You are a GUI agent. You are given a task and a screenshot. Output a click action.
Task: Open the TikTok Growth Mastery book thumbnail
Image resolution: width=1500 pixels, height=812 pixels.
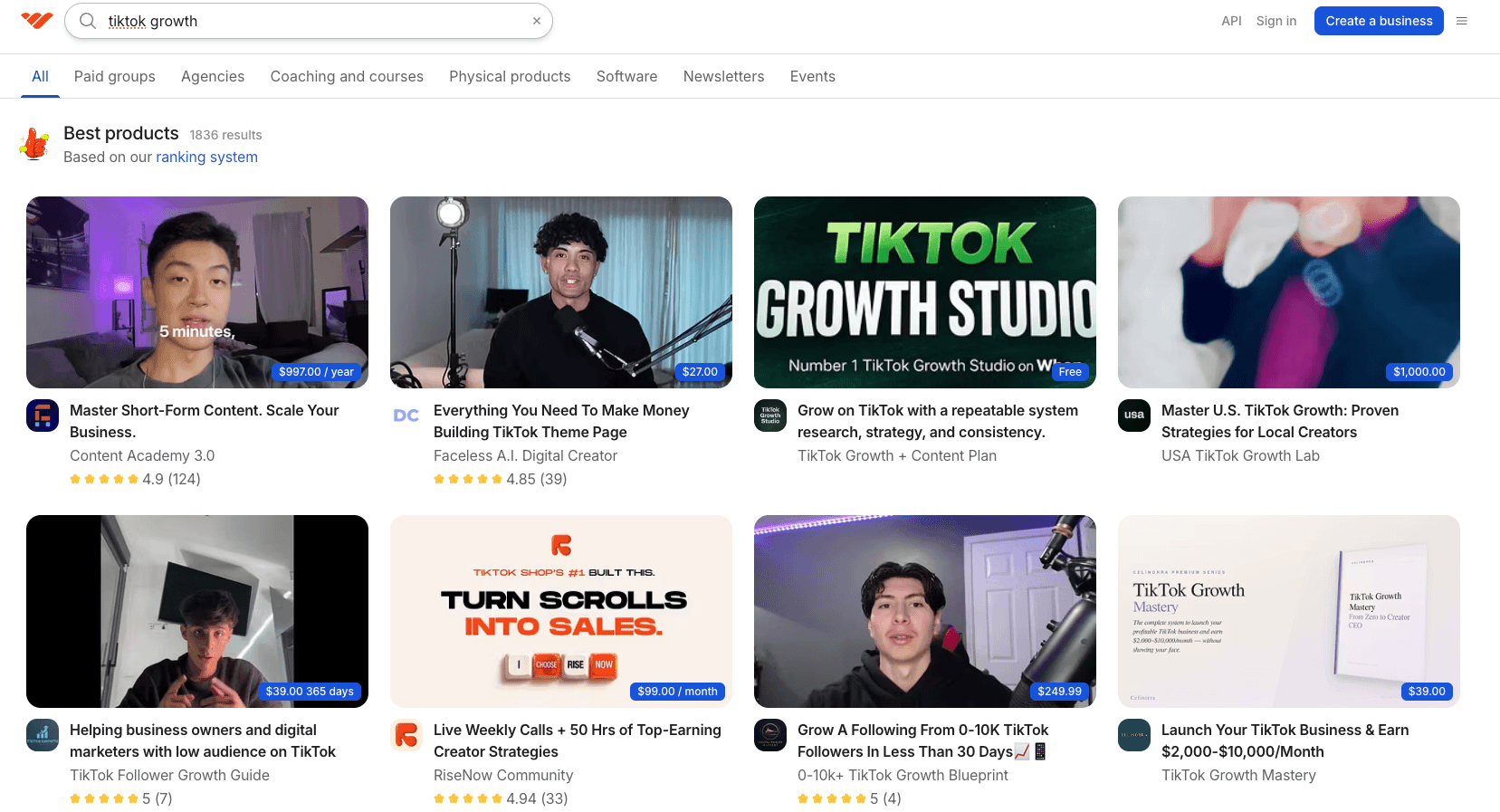click(1289, 611)
